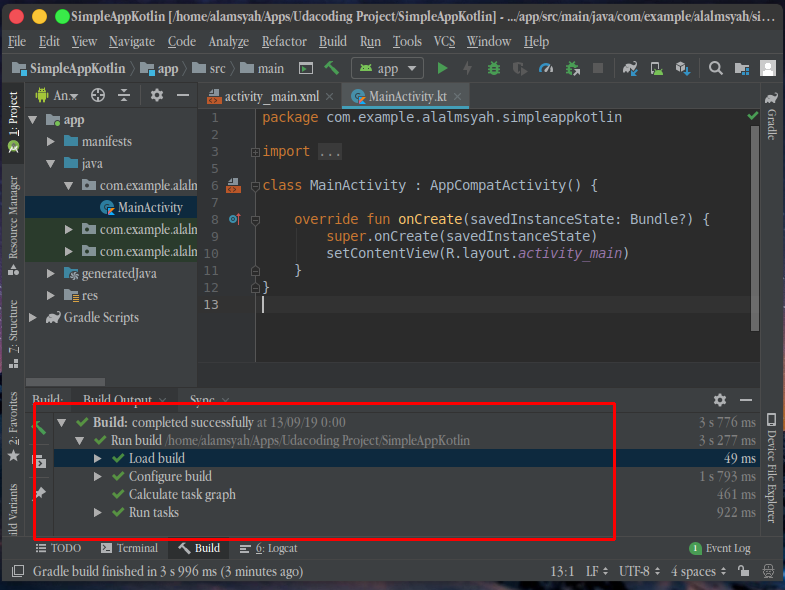Image resolution: width=785 pixels, height=590 pixels.
Task: Open Build panel settings gear
Action: click(x=720, y=400)
